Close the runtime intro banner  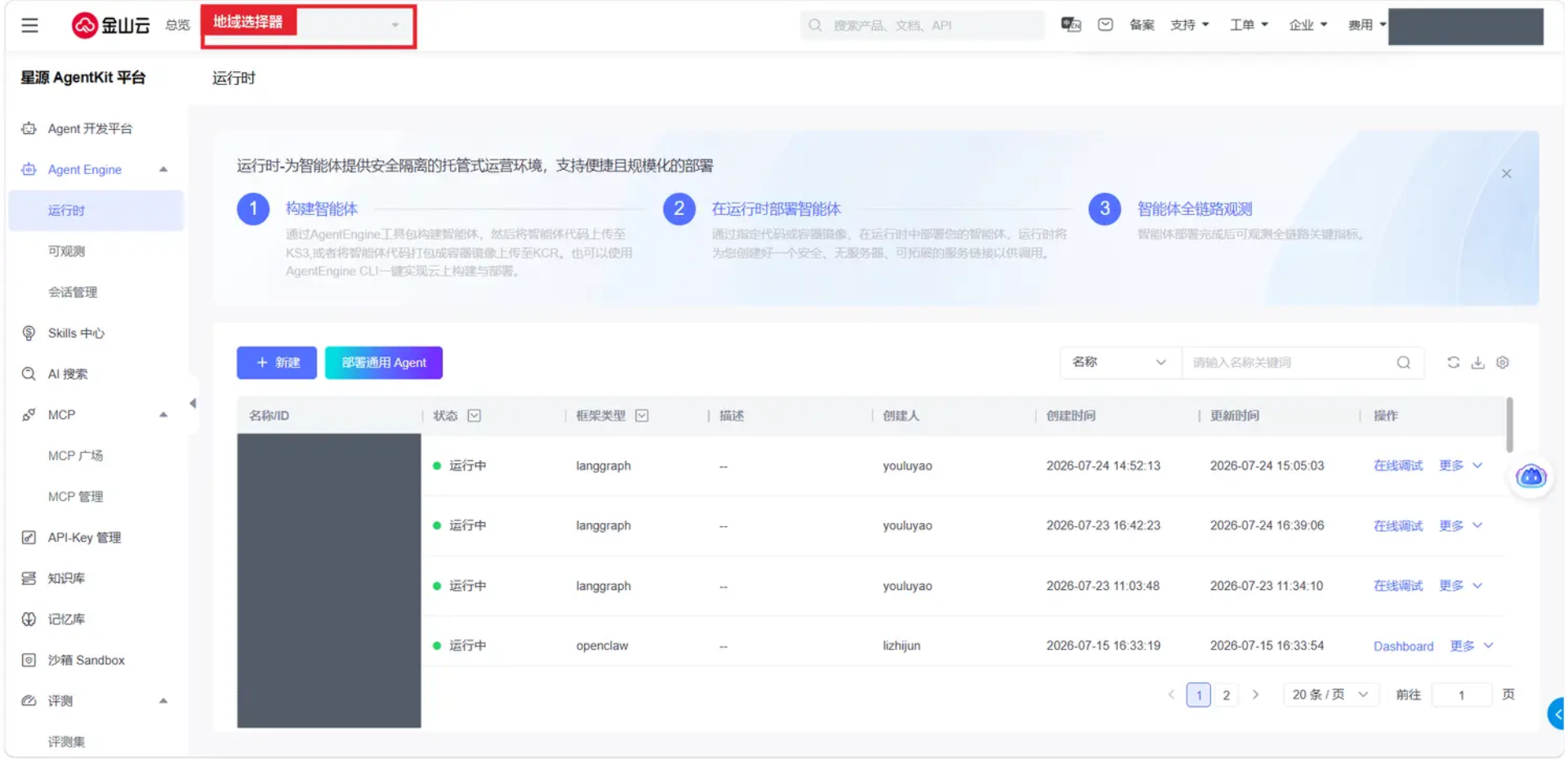point(1507,173)
